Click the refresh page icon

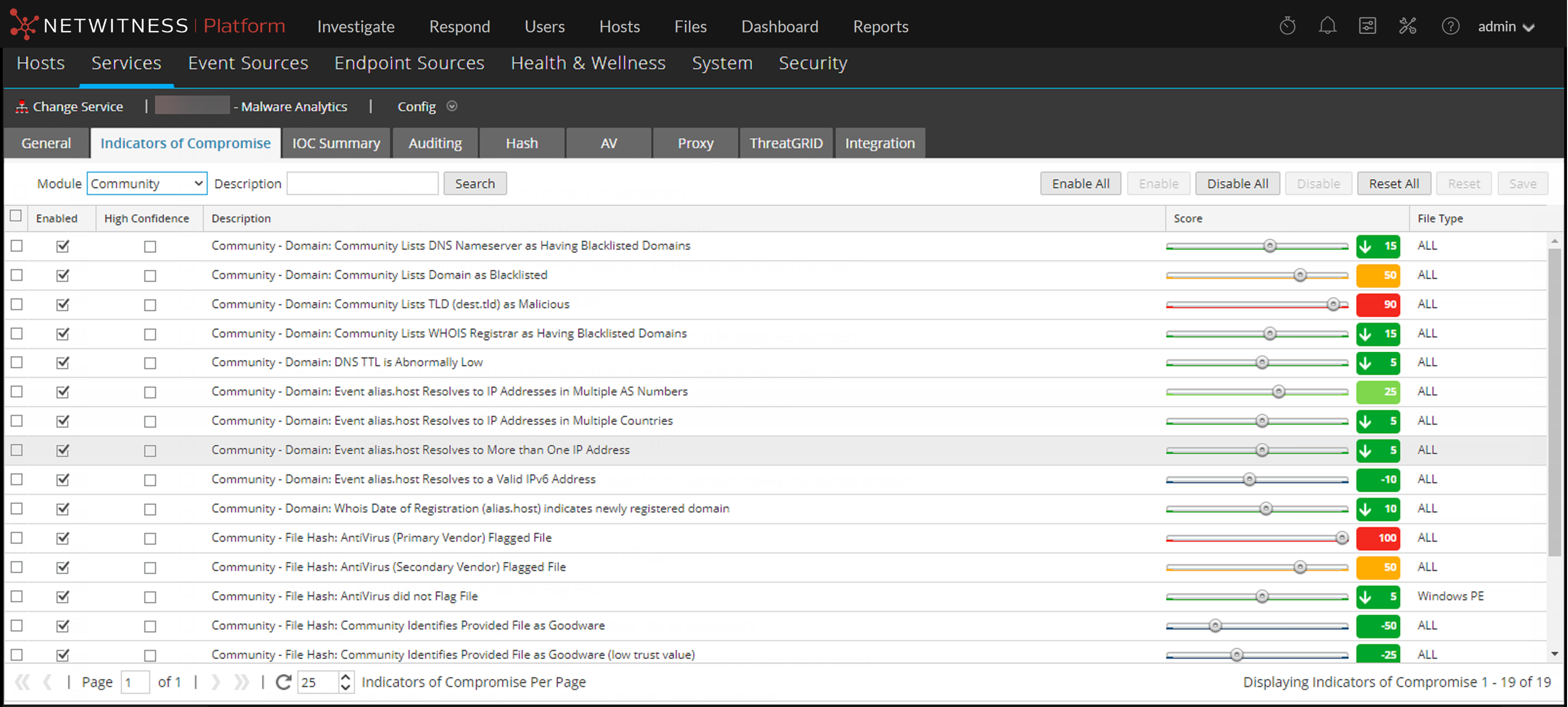(x=283, y=682)
